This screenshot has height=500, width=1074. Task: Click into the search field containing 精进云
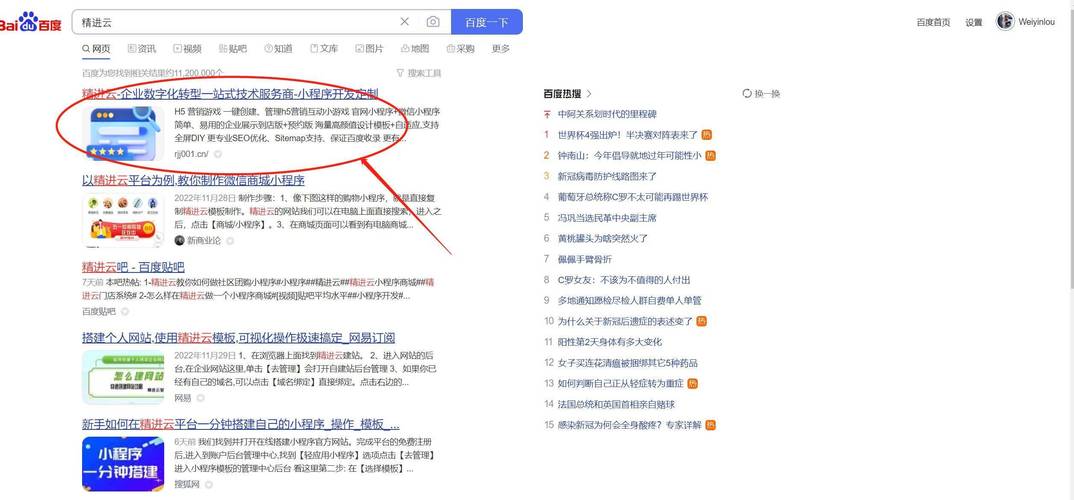(236, 22)
